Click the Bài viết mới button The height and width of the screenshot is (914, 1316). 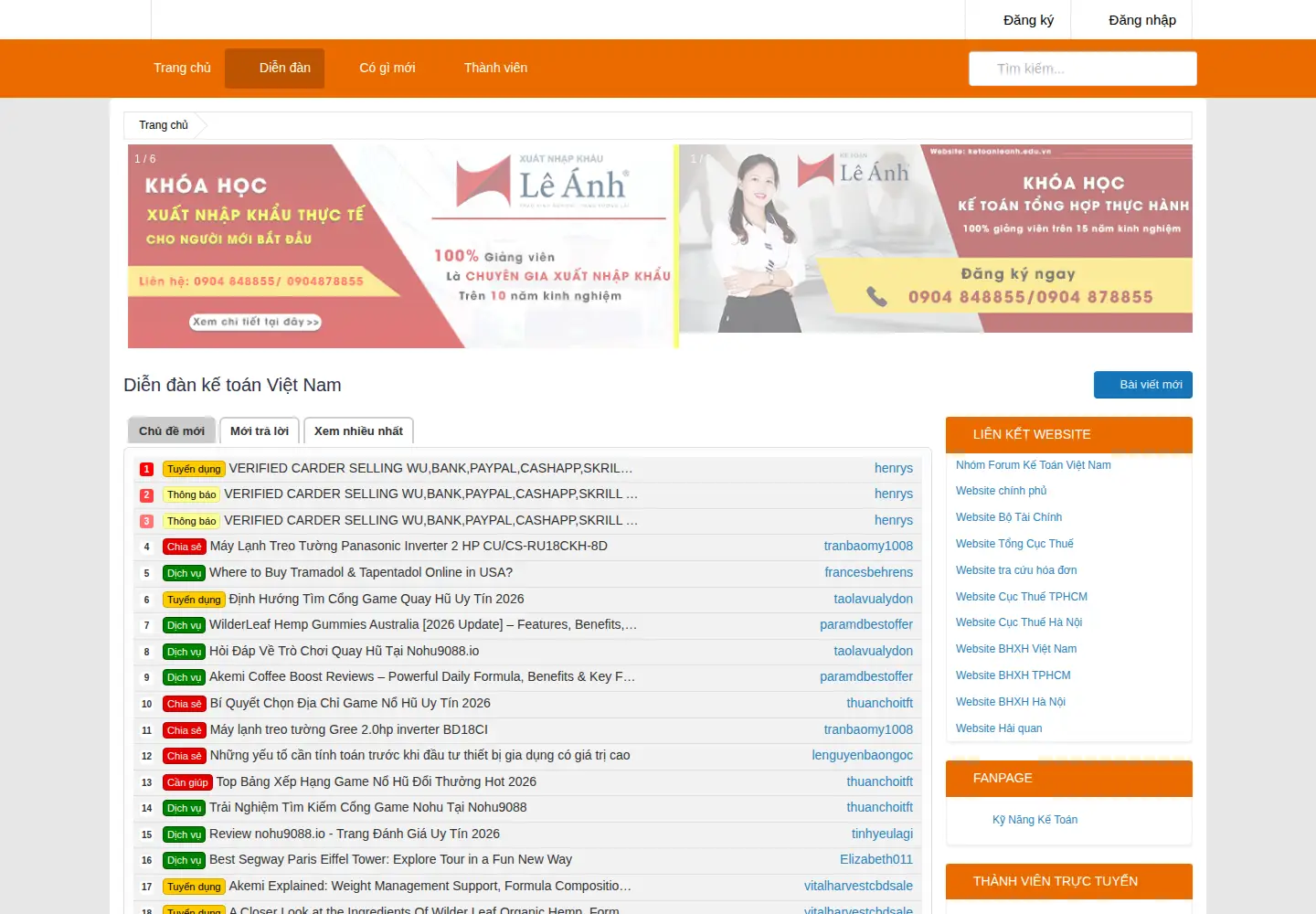(x=1143, y=385)
